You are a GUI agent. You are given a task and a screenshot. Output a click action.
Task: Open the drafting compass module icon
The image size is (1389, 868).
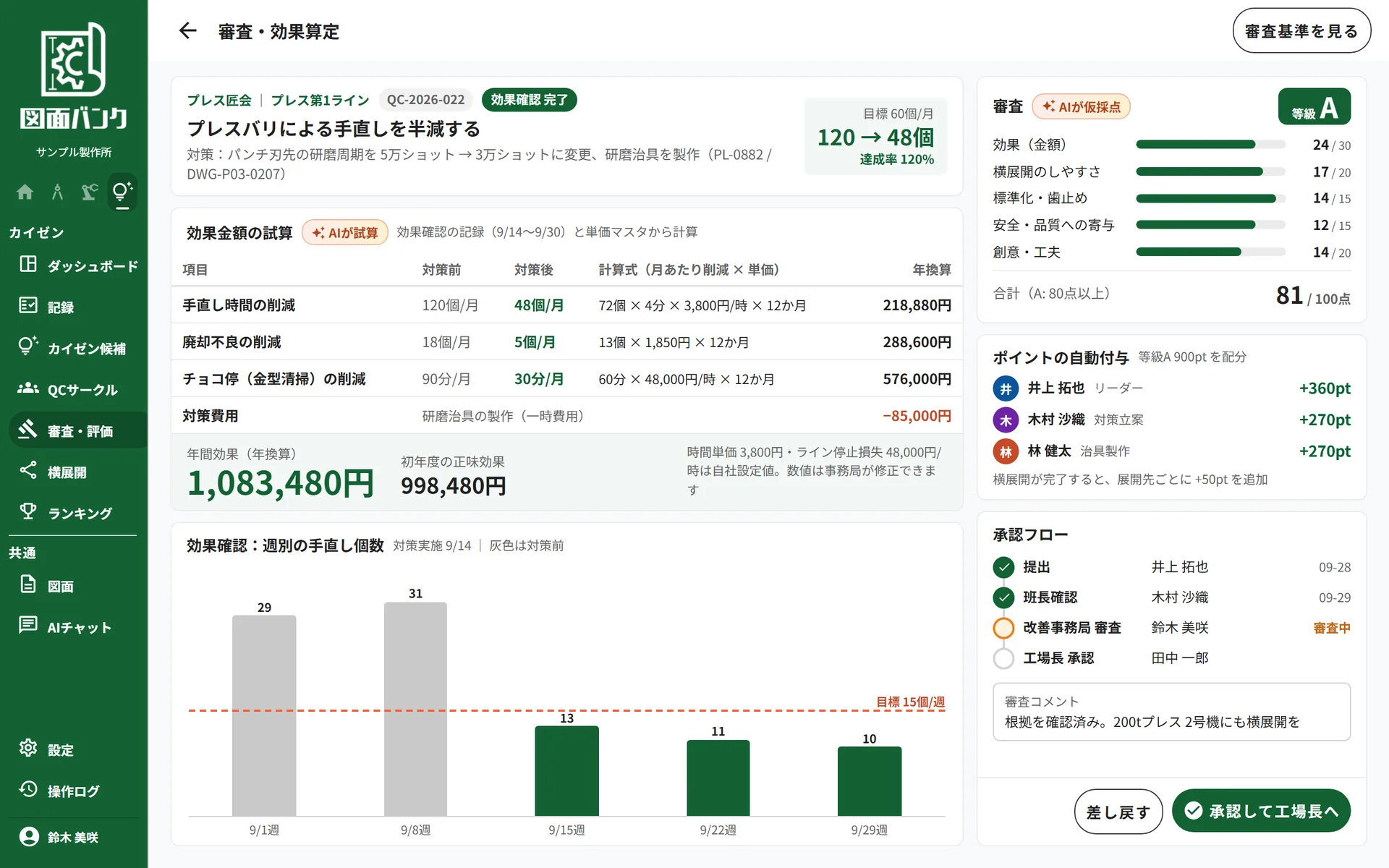pyautogui.click(x=57, y=192)
